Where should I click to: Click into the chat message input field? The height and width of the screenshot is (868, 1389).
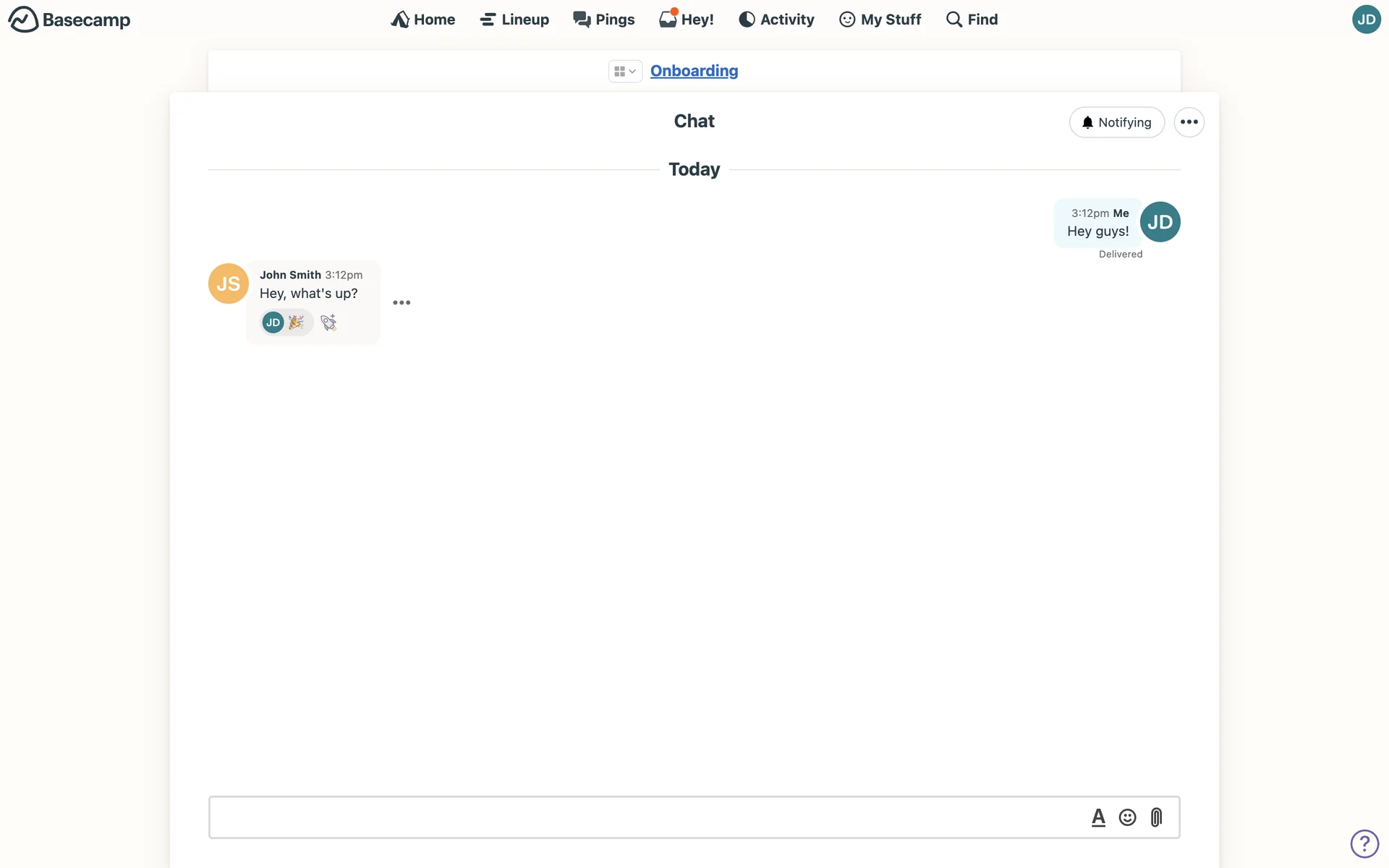tap(644, 817)
